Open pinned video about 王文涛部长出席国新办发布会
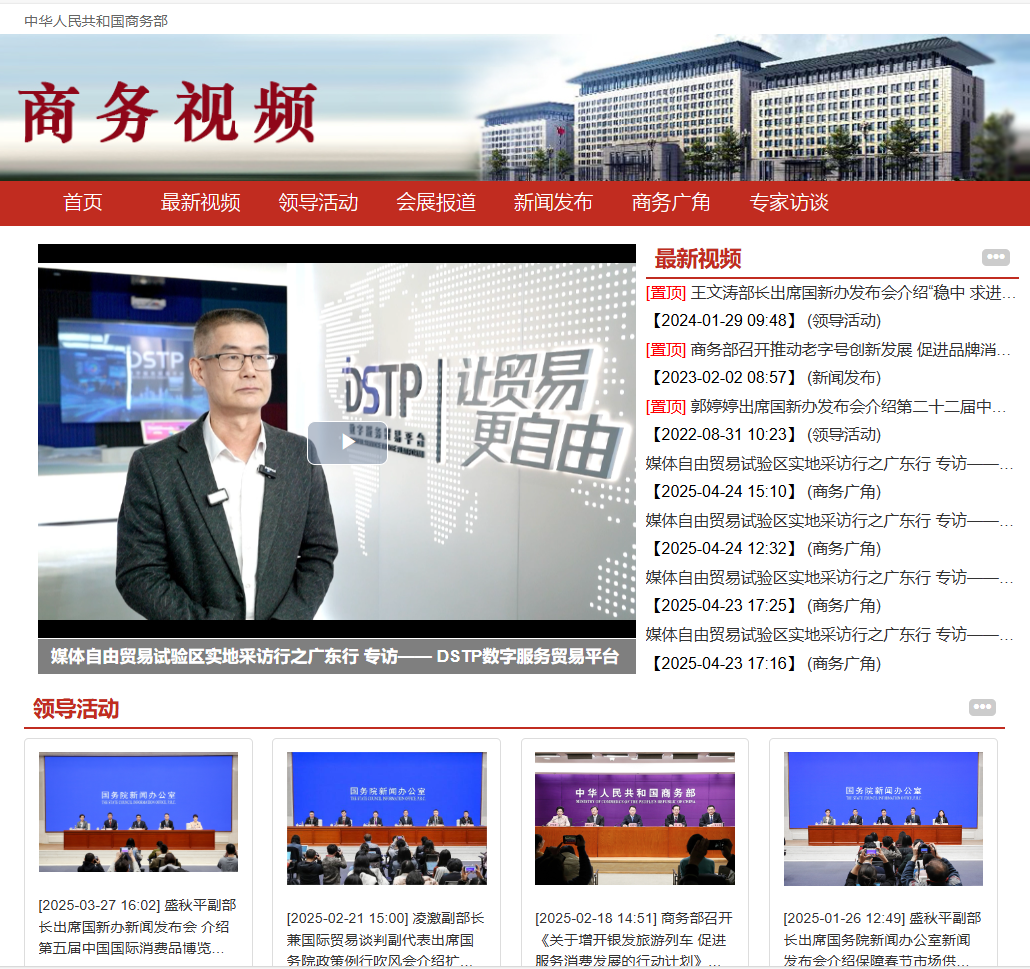 pos(853,292)
